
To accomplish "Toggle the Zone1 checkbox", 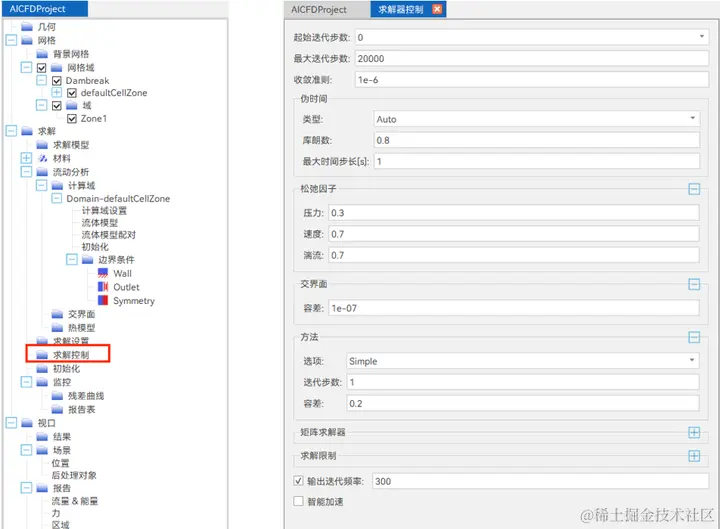I will (x=72, y=119).
